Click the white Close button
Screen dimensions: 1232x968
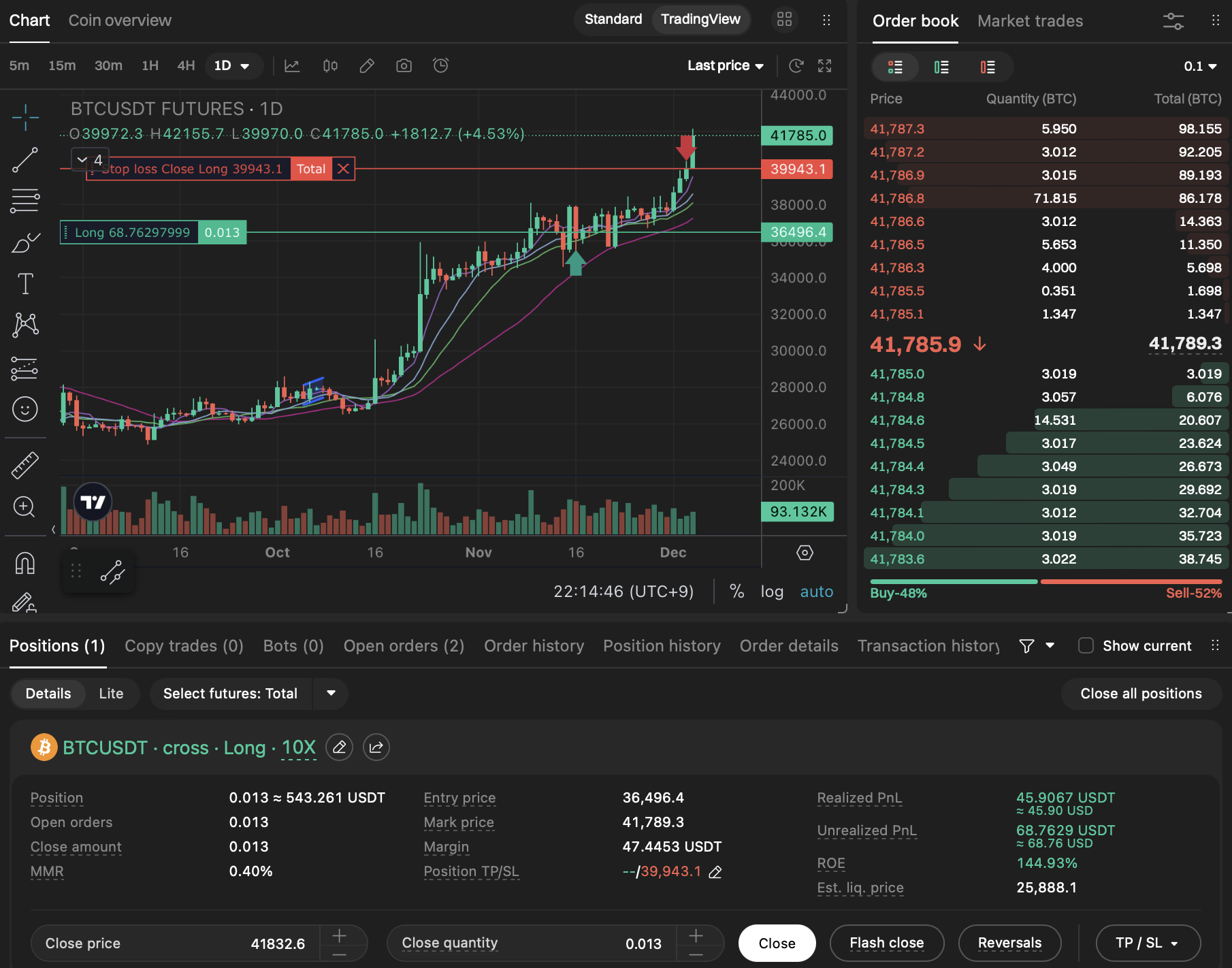777,943
